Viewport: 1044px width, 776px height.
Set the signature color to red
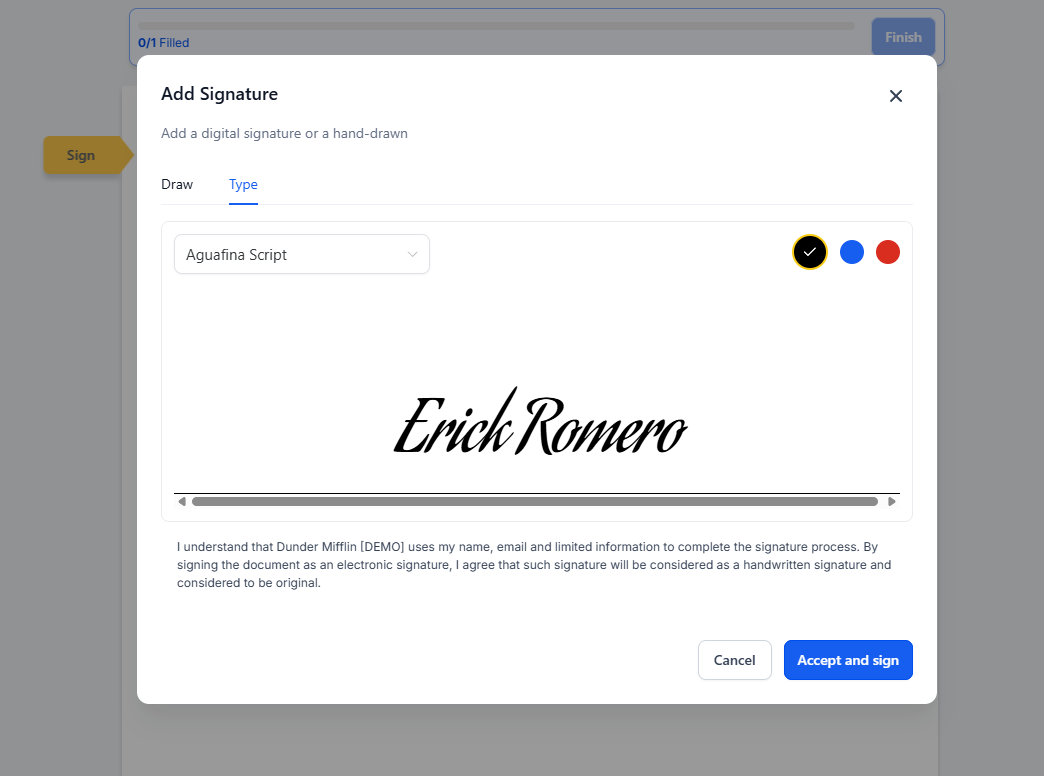point(888,252)
